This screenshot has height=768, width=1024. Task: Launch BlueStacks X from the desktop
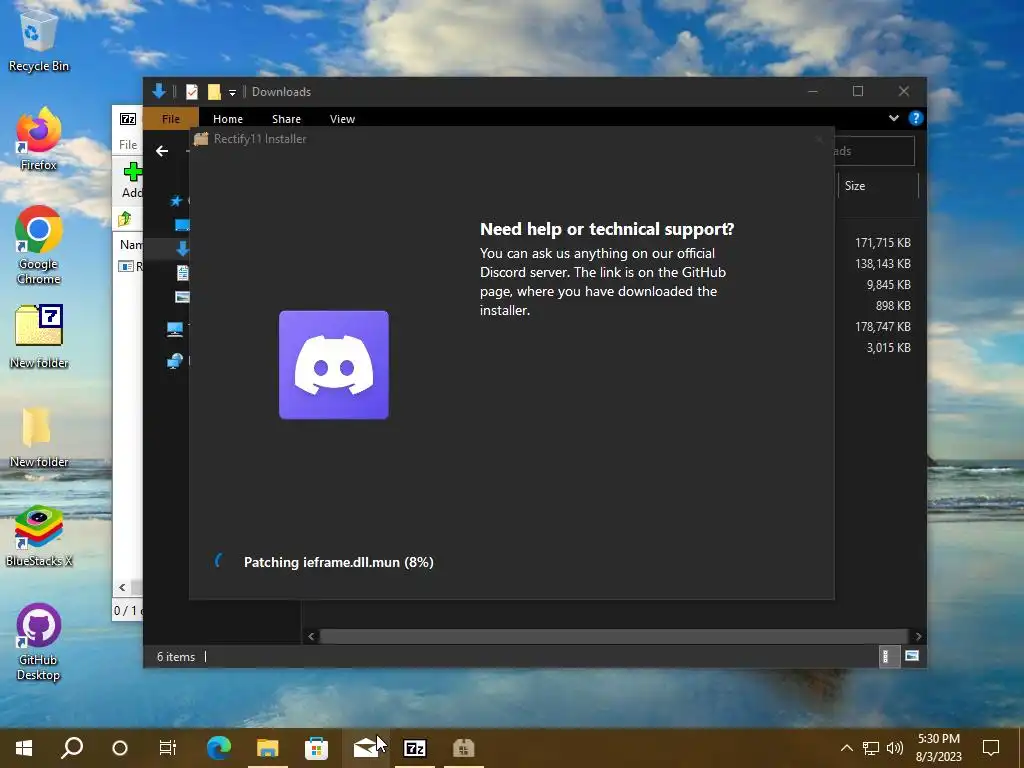tap(39, 536)
